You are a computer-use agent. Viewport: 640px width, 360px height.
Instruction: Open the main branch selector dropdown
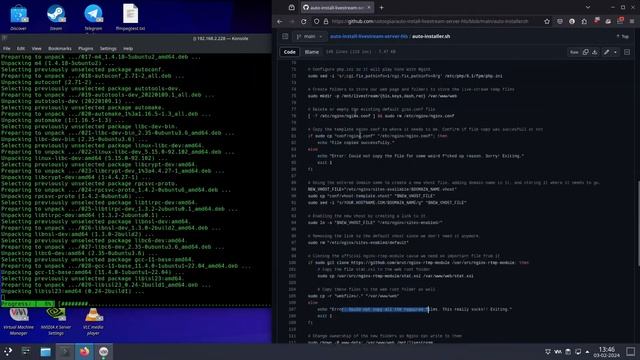[x=310, y=36]
